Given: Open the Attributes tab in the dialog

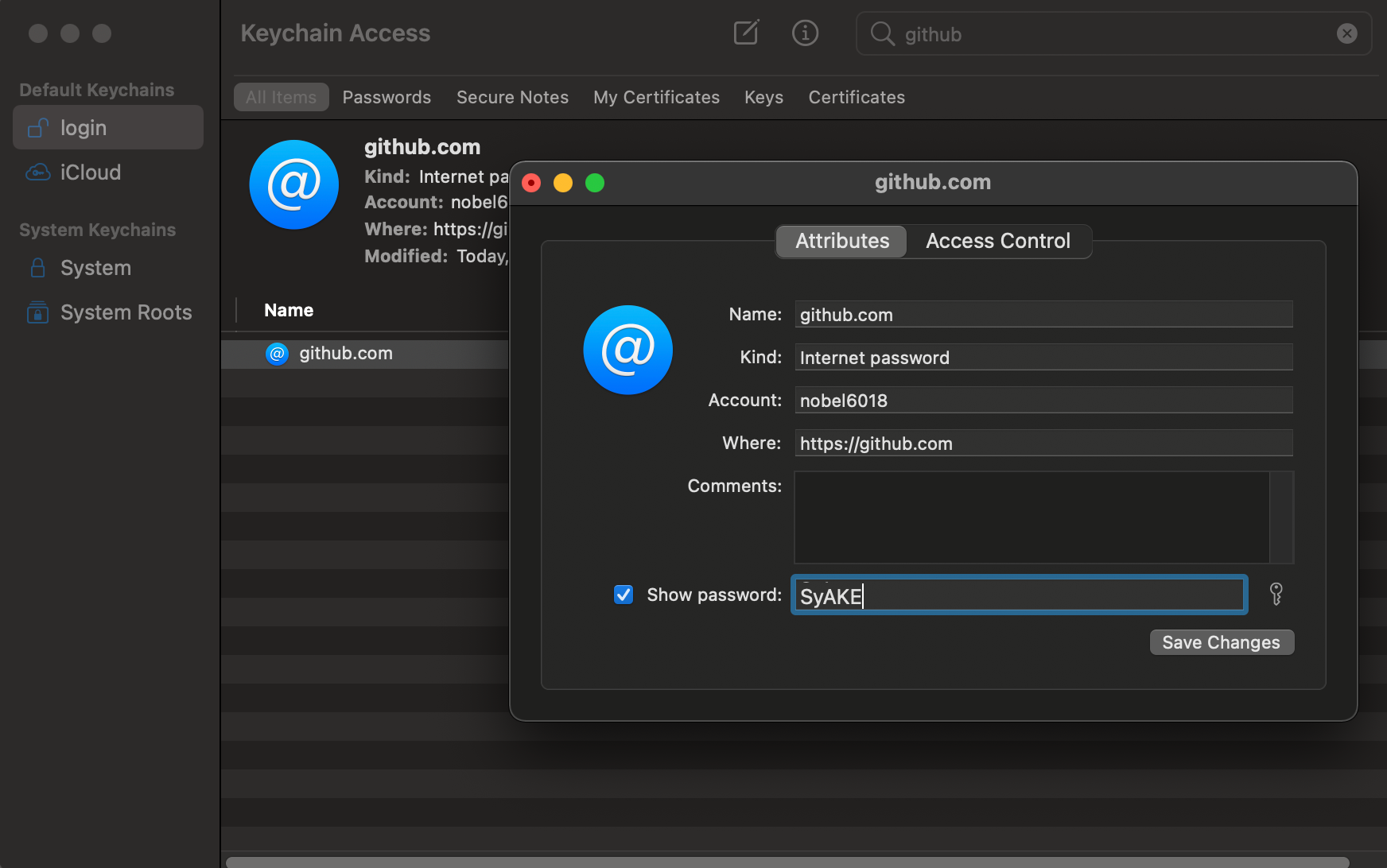Looking at the screenshot, I should coord(842,241).
